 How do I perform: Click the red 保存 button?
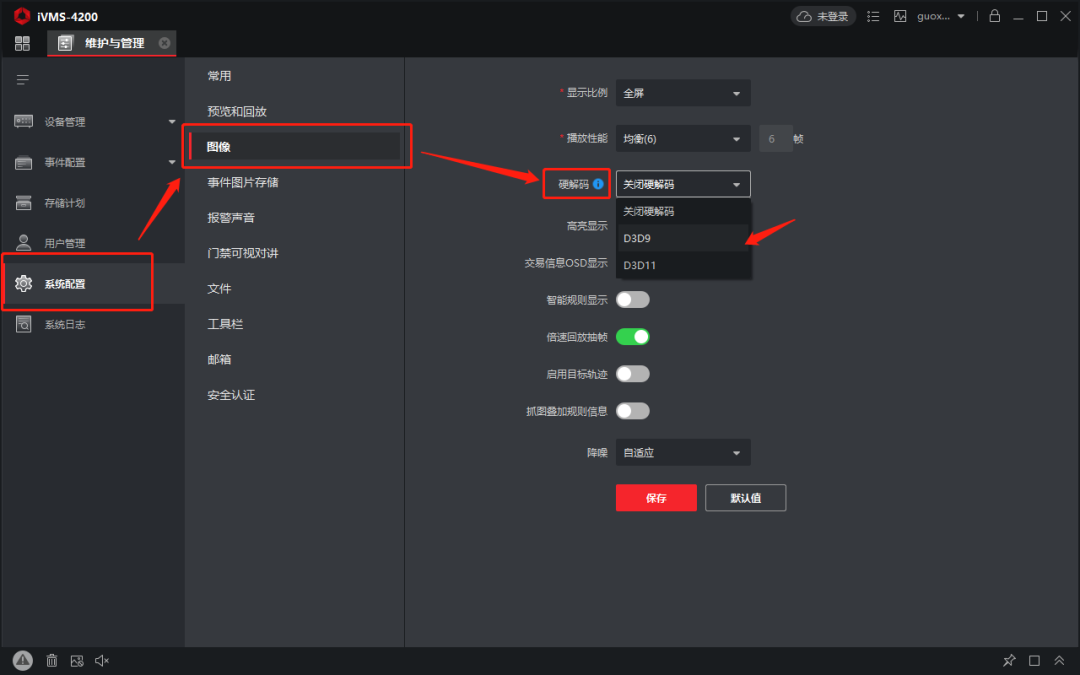click(656, 498)
